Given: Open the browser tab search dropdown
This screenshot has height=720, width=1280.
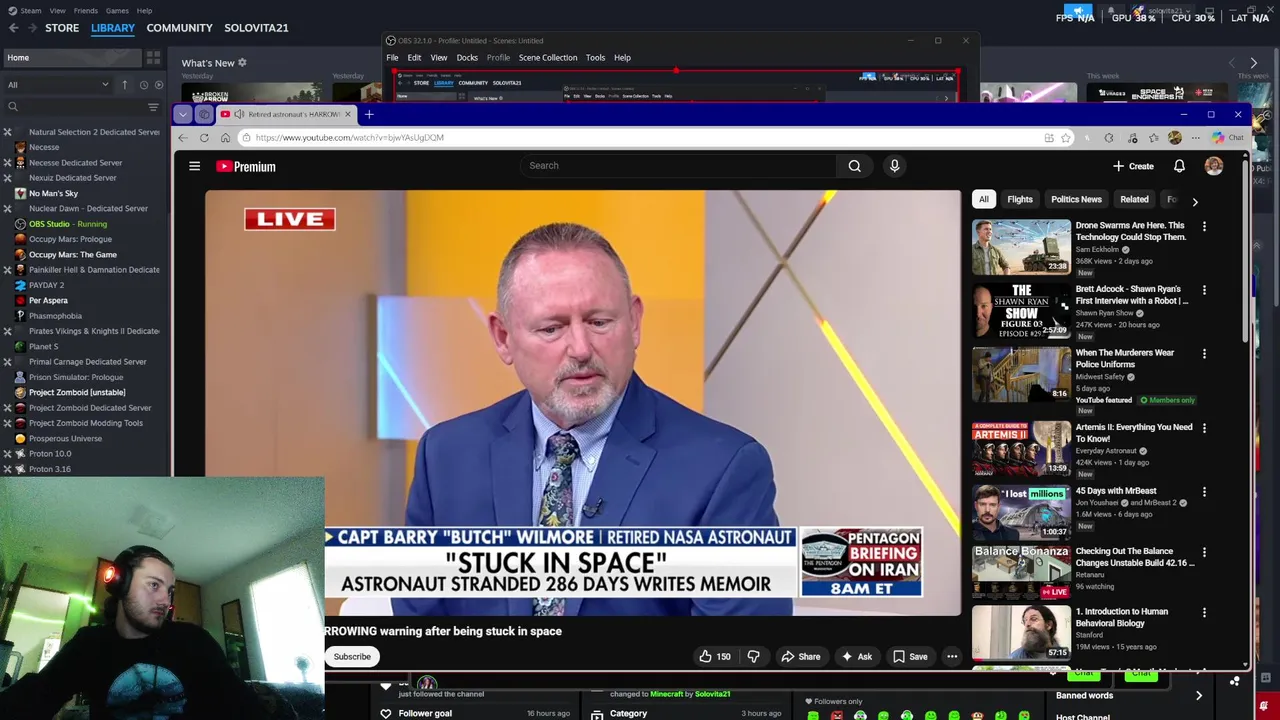Looking at the screenshot, I should tap(183, 114).
